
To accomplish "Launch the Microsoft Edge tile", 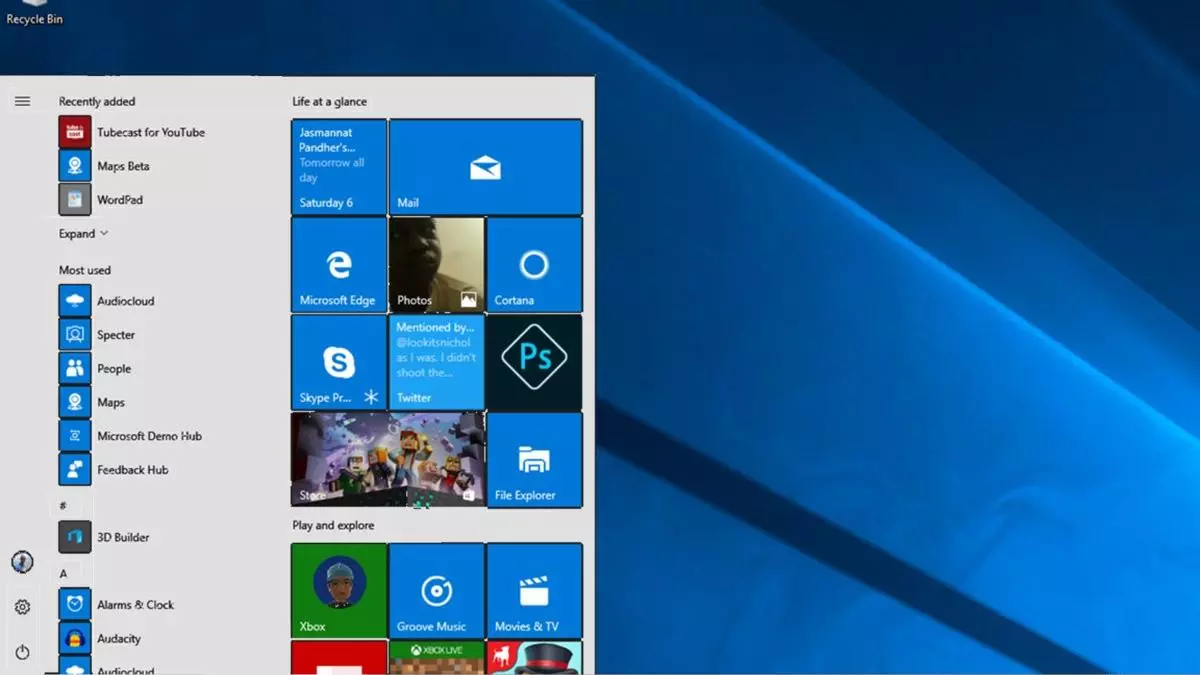I will (338, 265).
